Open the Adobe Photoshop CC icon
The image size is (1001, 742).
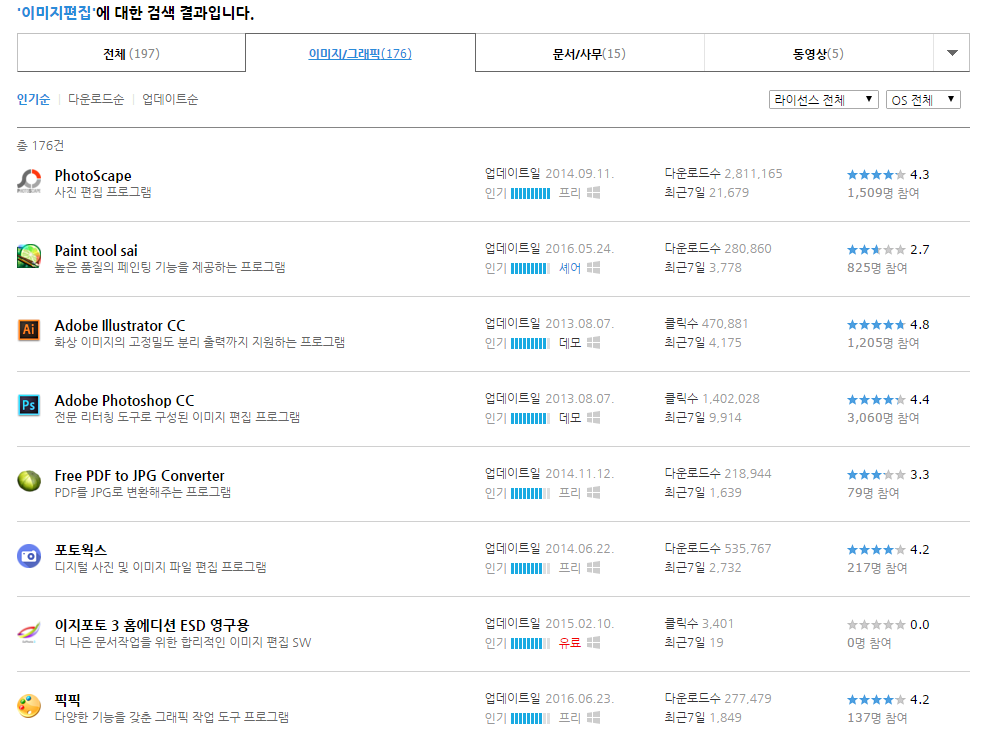[x=29, y=405]
